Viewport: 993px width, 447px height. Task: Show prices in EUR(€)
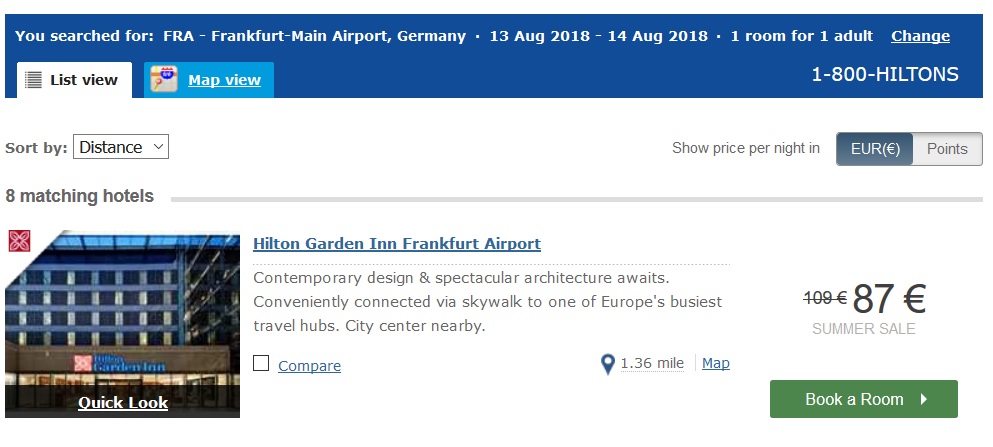coord(875,149)
